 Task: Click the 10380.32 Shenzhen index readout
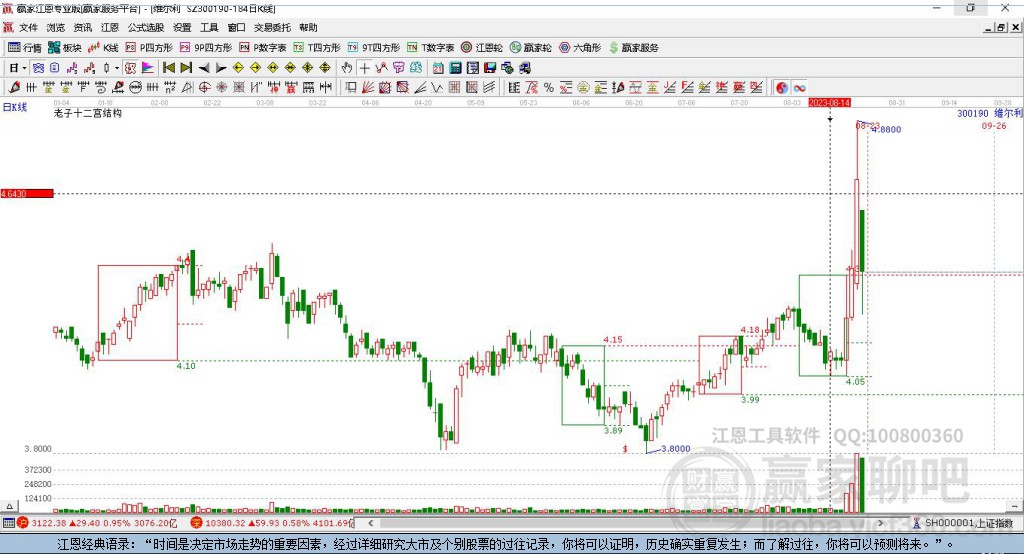click(x=224, y=523)
